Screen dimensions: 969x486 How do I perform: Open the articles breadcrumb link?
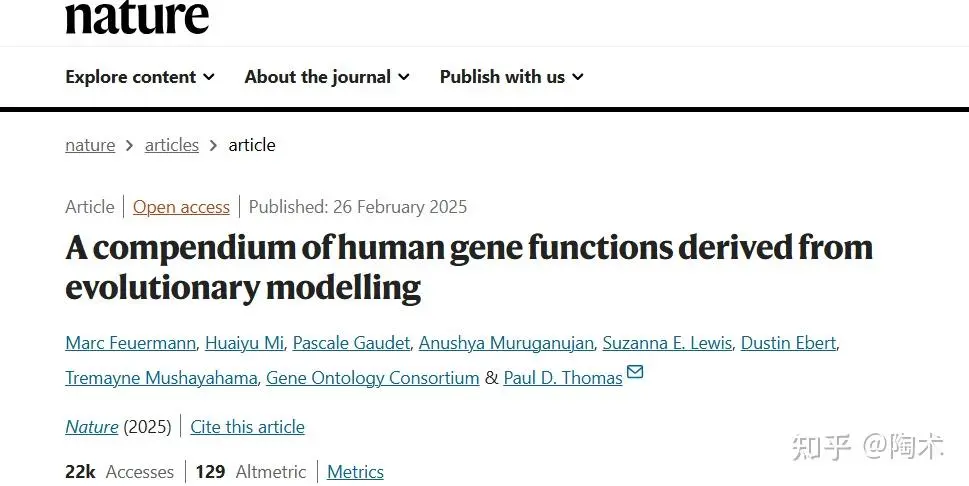tap(172, 145)
